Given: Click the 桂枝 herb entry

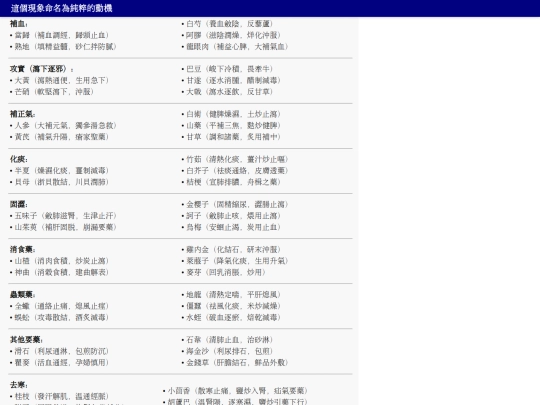Looking at the screenshot, I should 59,396.
